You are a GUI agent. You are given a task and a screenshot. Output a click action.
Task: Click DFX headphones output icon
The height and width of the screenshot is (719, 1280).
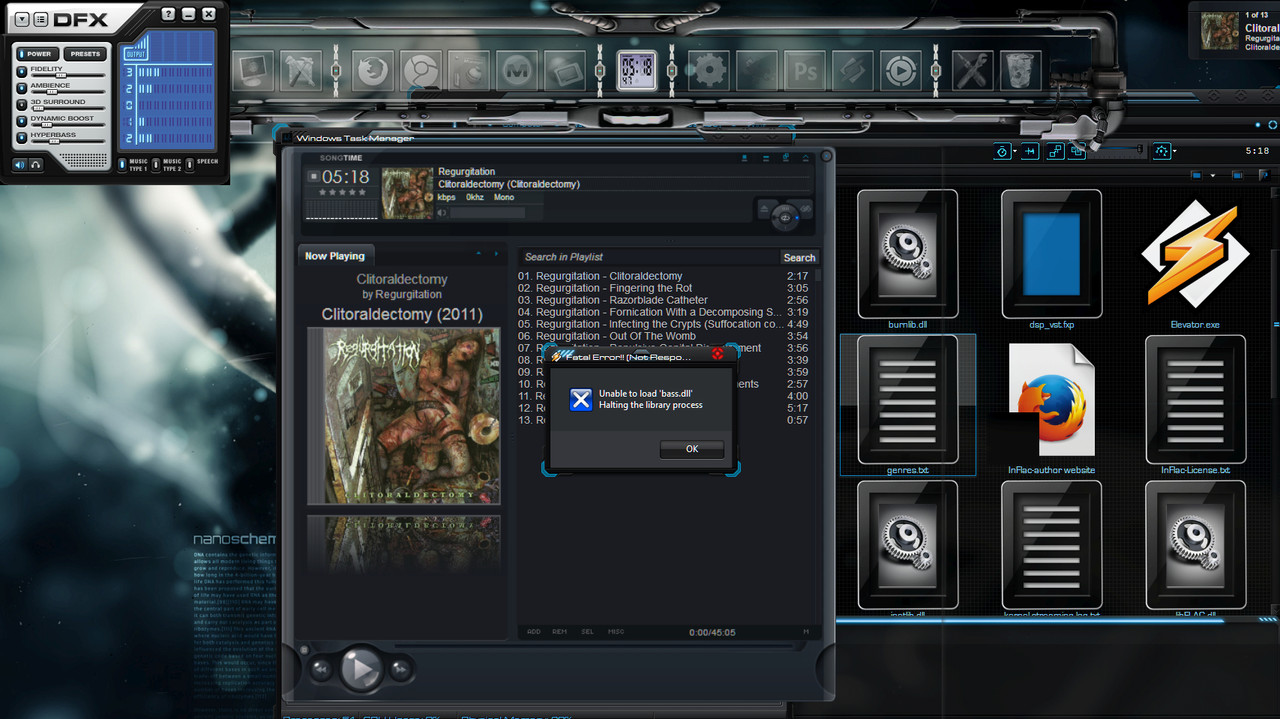click(x=36, y=165)
